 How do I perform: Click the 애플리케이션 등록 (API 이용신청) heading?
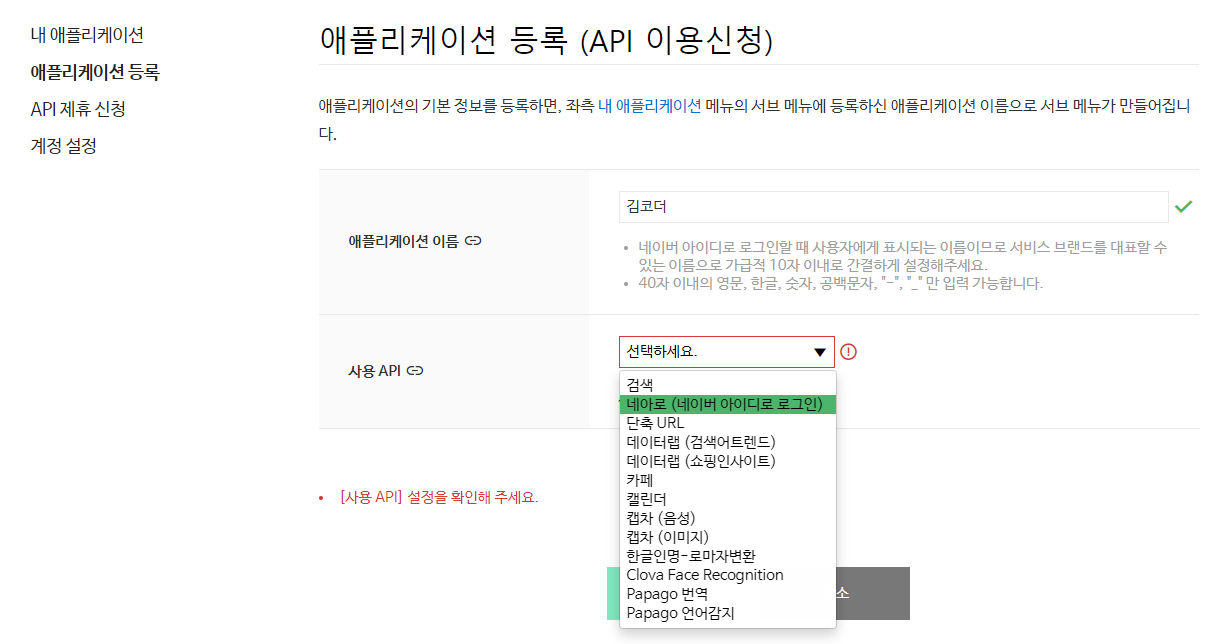point(547,40)
